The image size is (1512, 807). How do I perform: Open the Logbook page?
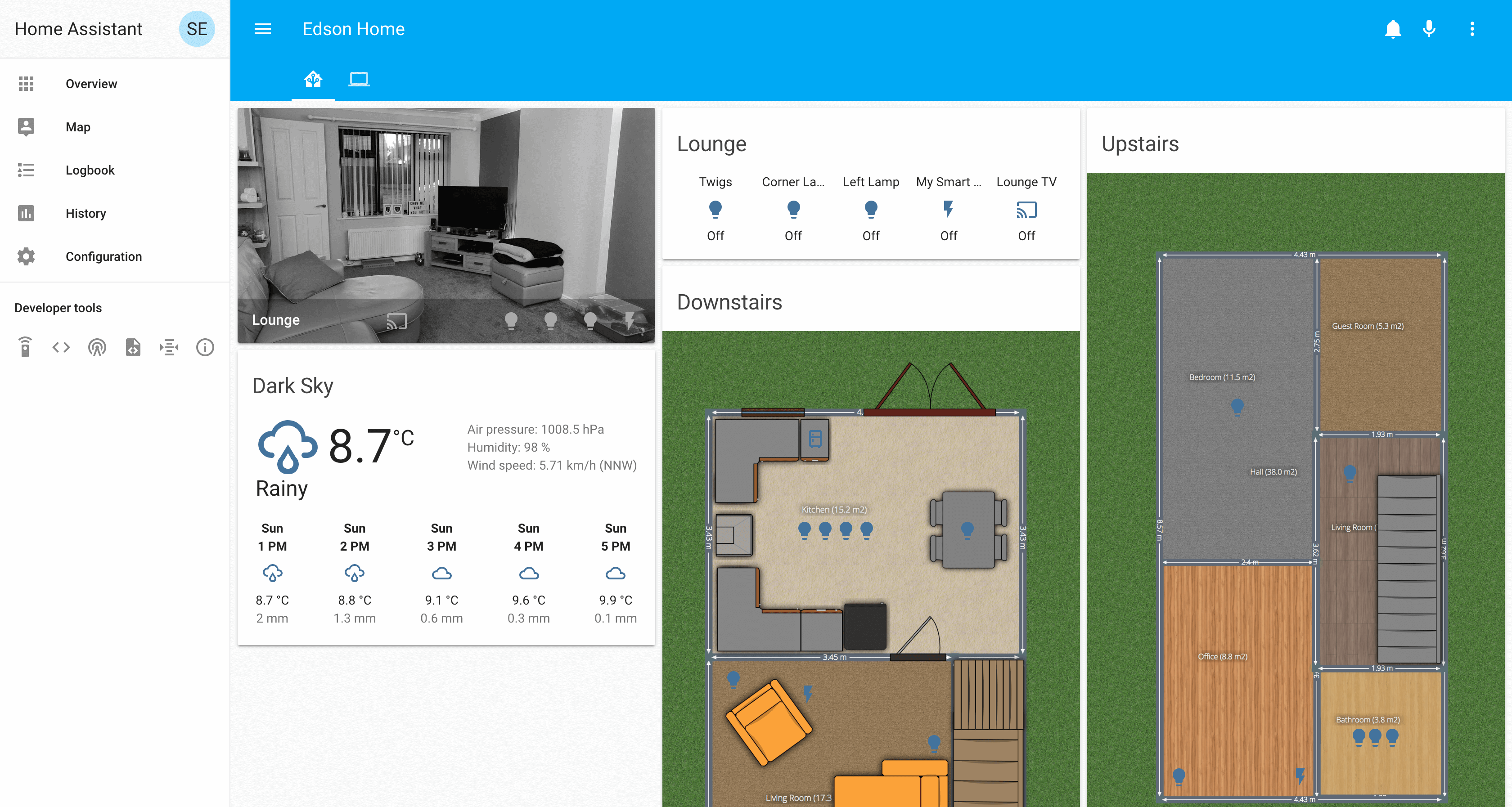90,170
